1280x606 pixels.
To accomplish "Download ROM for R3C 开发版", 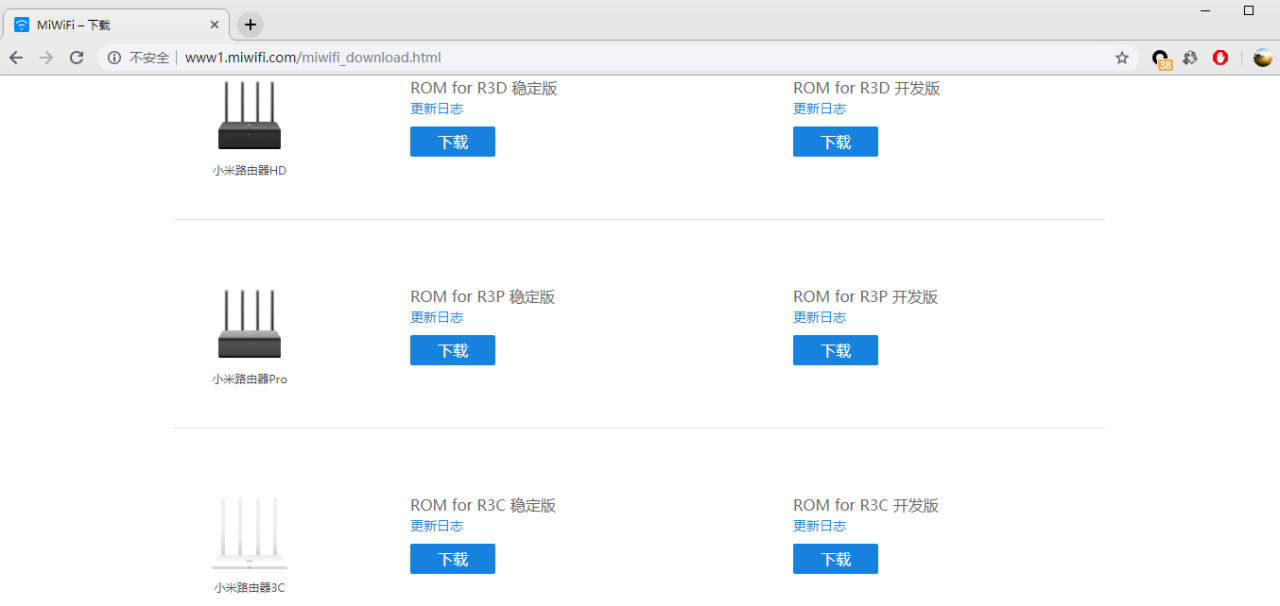I will (x=835, y=559).
